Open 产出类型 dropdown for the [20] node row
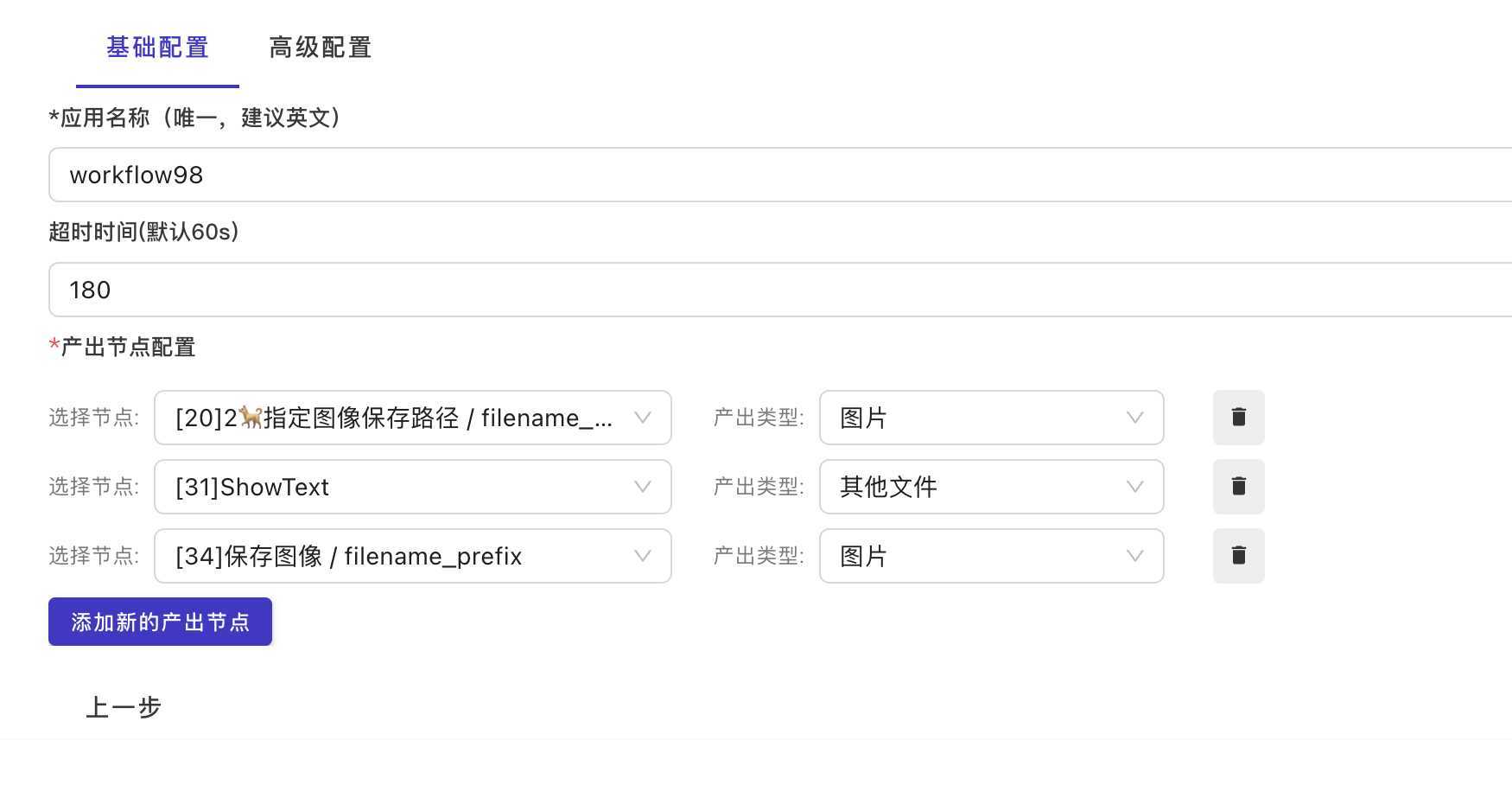The image size is (1512, 785). [x=992, y=418]
